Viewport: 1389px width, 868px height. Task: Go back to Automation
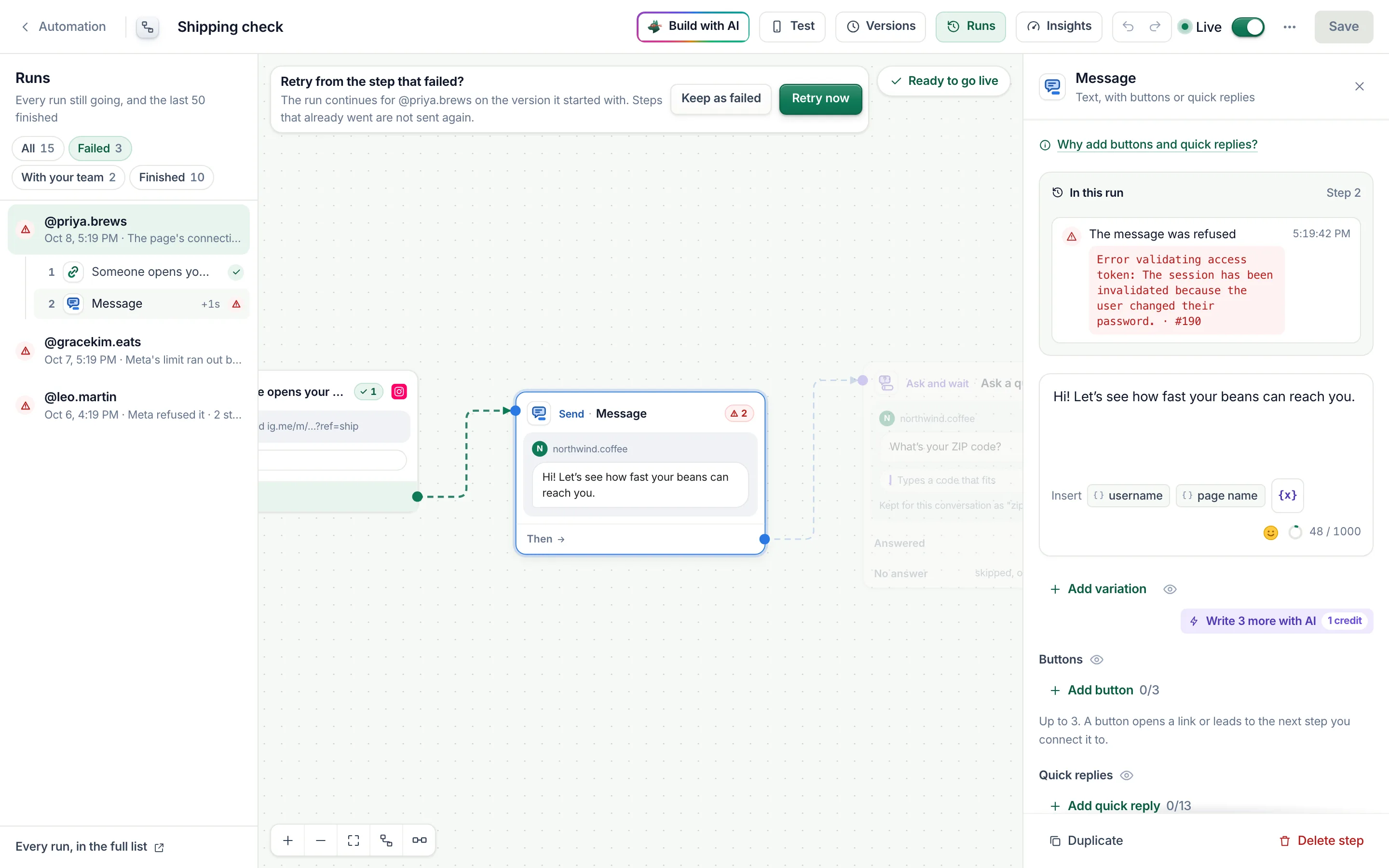click(64, 27)
